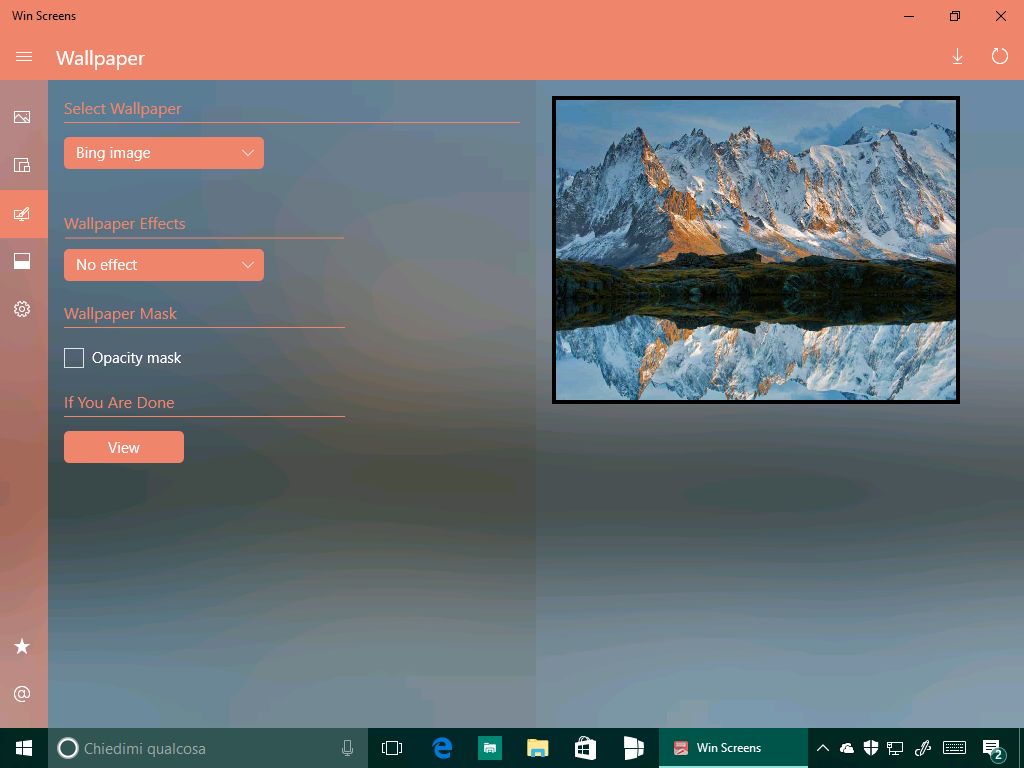
Task: Open the Windows Start menu
Action: pyautogui.click(x=24, y=748)
